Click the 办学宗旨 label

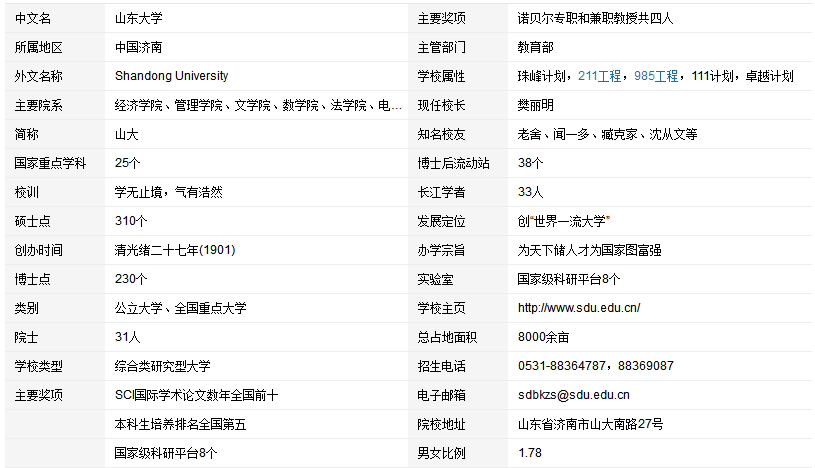point(441,251)
